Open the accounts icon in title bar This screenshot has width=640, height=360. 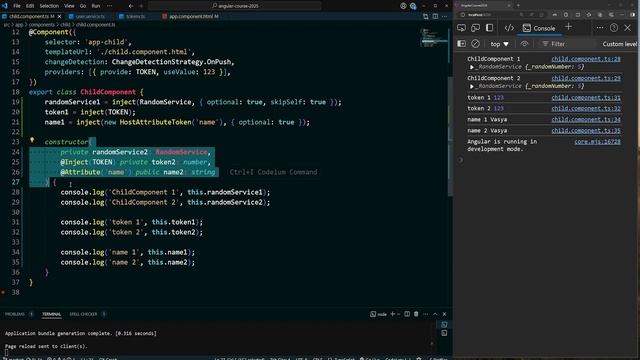403,6
